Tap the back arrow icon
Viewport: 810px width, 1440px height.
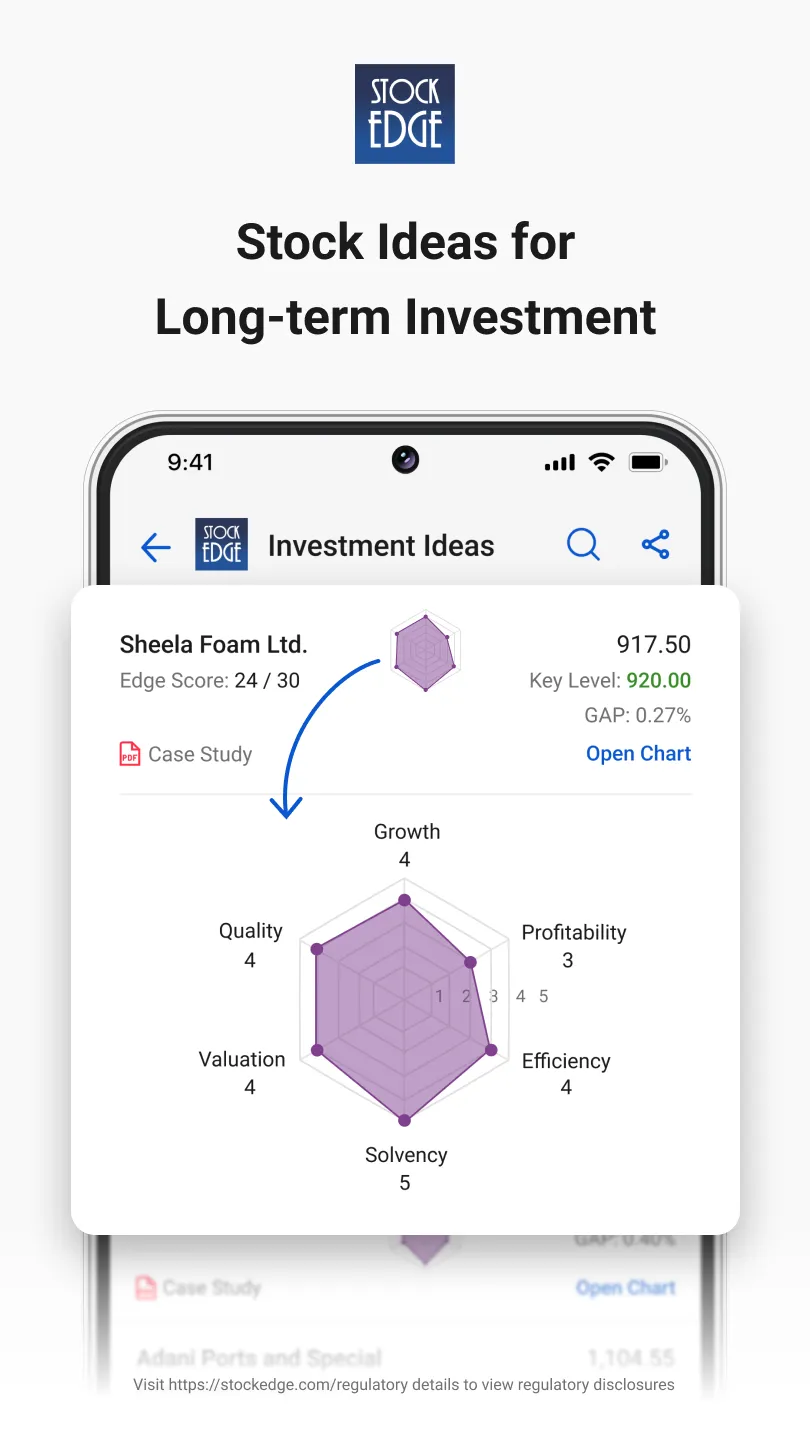click(156, 547)
